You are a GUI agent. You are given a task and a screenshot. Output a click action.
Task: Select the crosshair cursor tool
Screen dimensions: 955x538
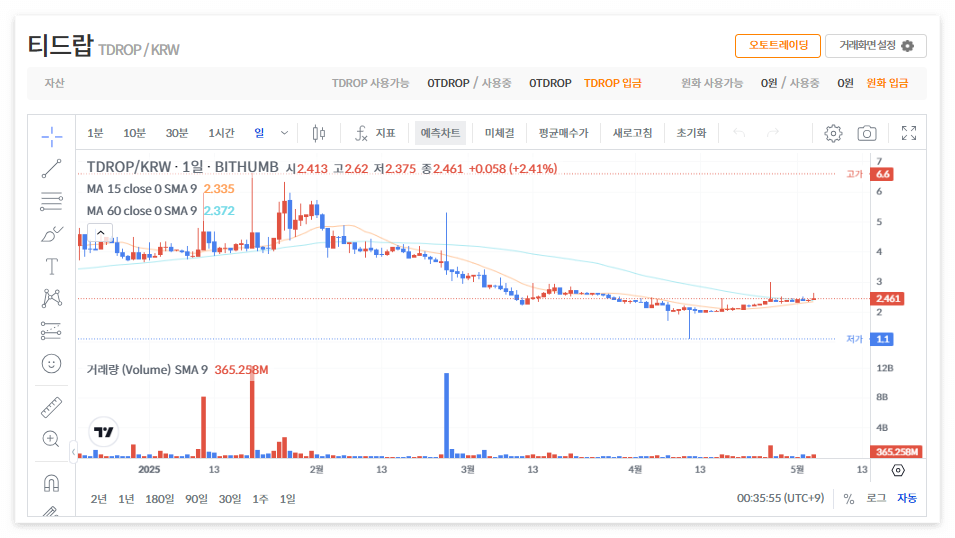52,136
